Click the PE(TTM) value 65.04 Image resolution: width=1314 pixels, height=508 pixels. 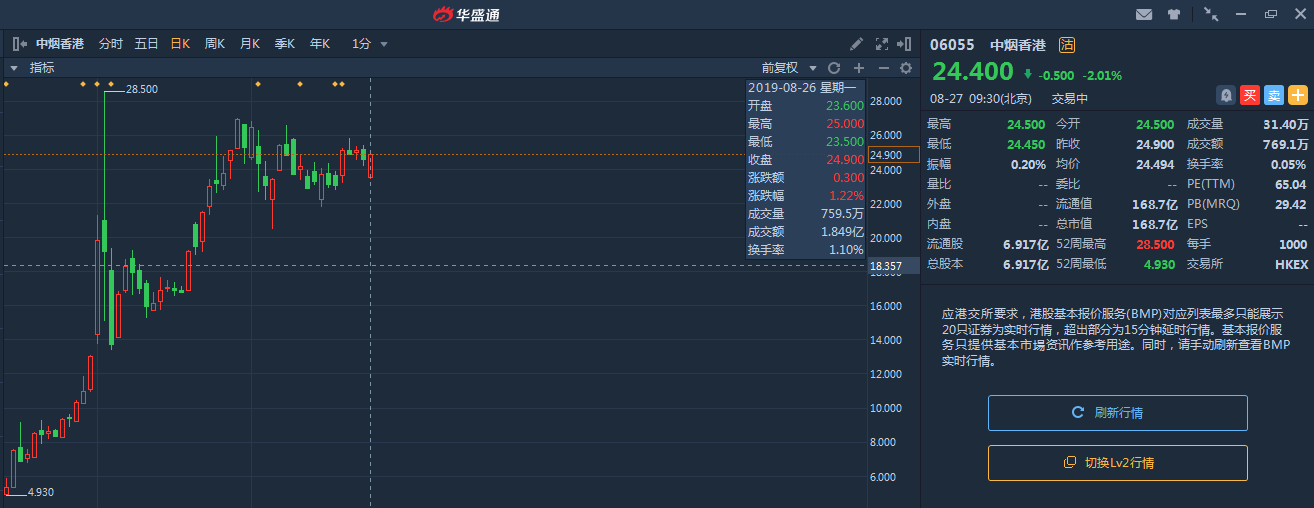coord(1290,184)
